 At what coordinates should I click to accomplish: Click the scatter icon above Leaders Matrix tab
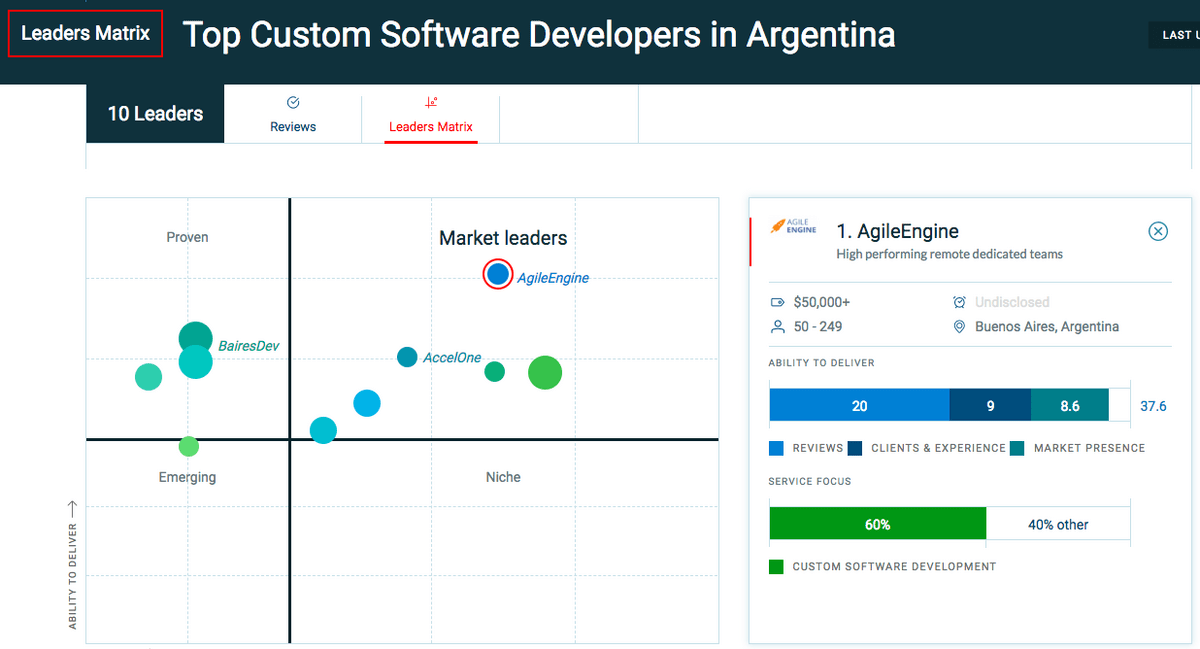431,102
